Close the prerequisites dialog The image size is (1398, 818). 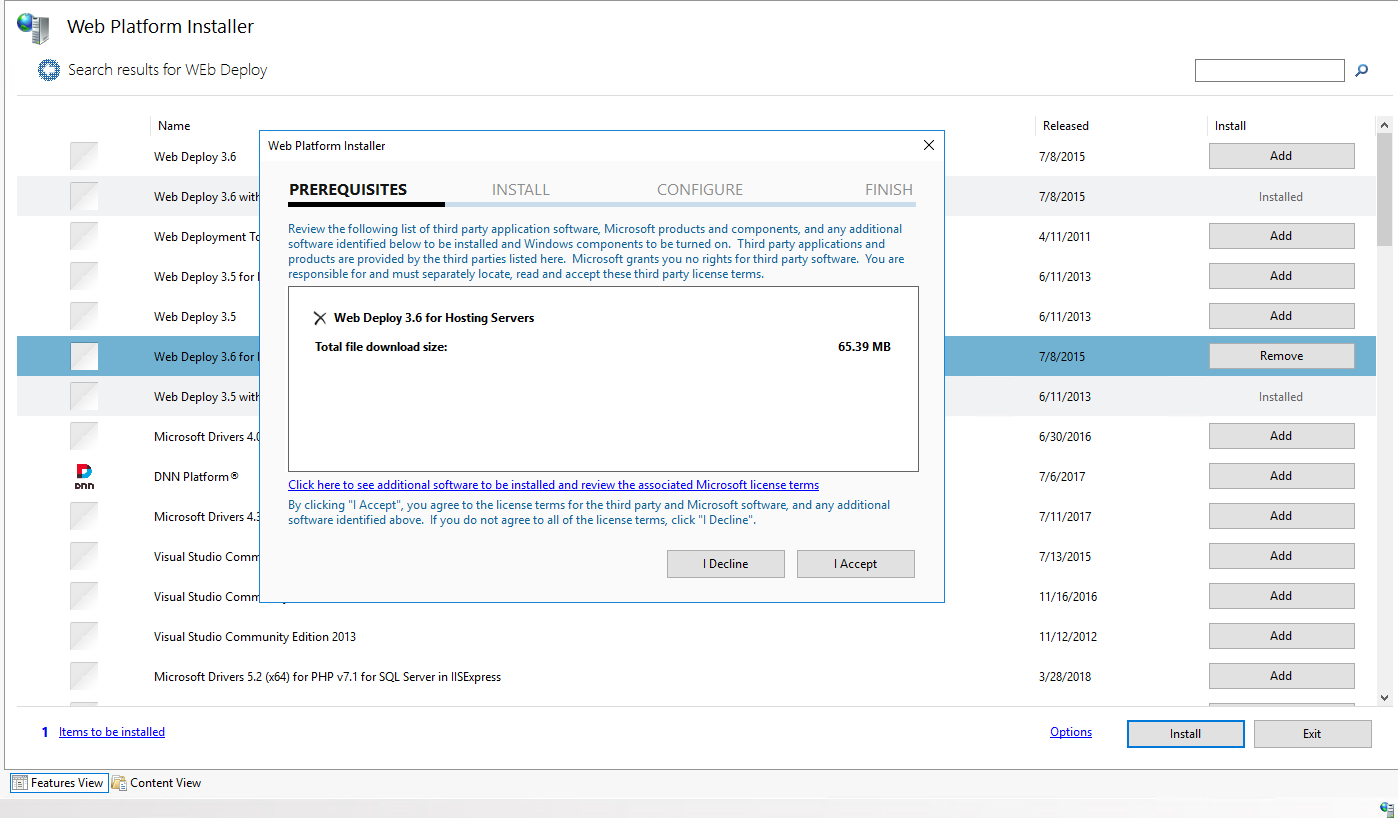(928, 146)
